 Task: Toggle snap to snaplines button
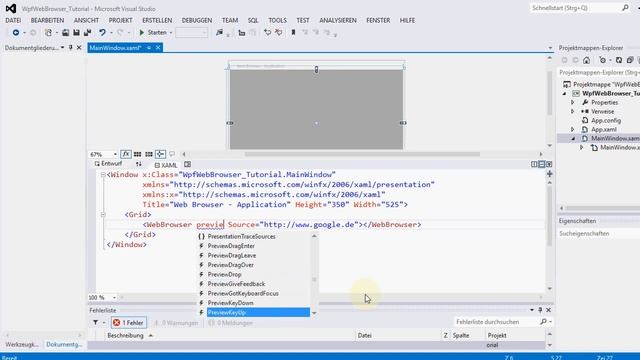[x=160, y=154]
